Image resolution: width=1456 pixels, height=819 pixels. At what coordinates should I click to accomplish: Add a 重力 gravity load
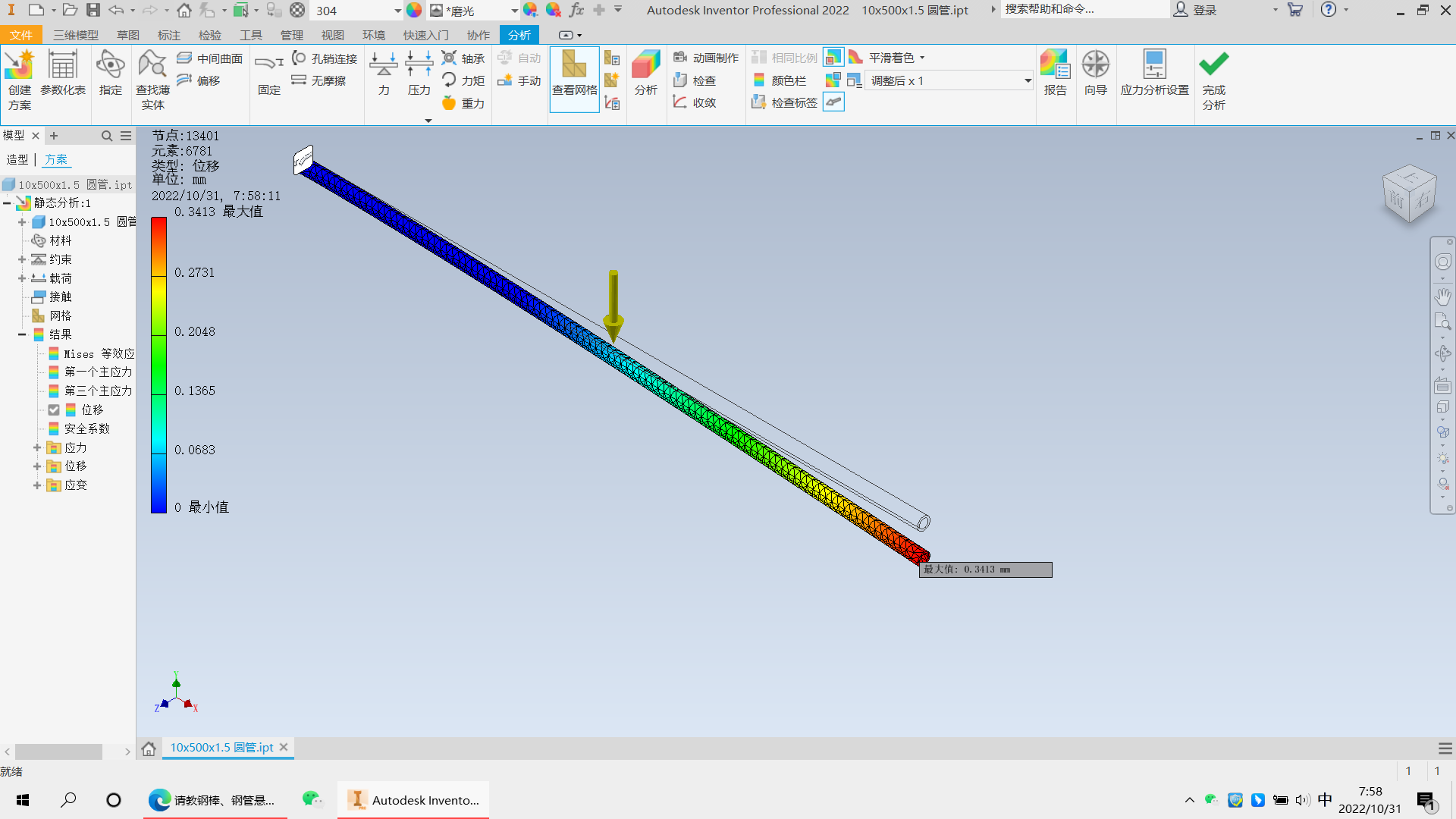click(x=463, y=103)
